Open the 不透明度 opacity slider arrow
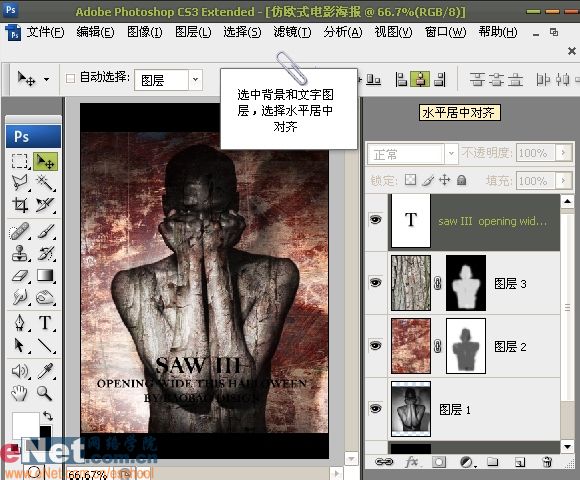 pyautogui.click(x=564, y=152)
